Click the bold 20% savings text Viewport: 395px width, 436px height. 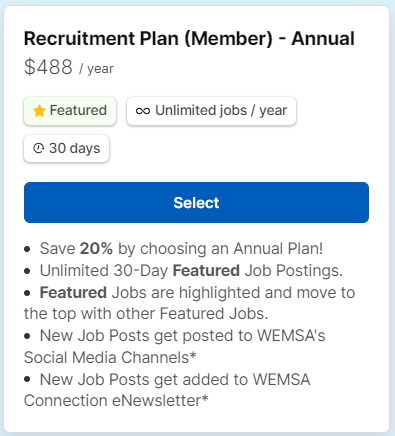[96, 248]
